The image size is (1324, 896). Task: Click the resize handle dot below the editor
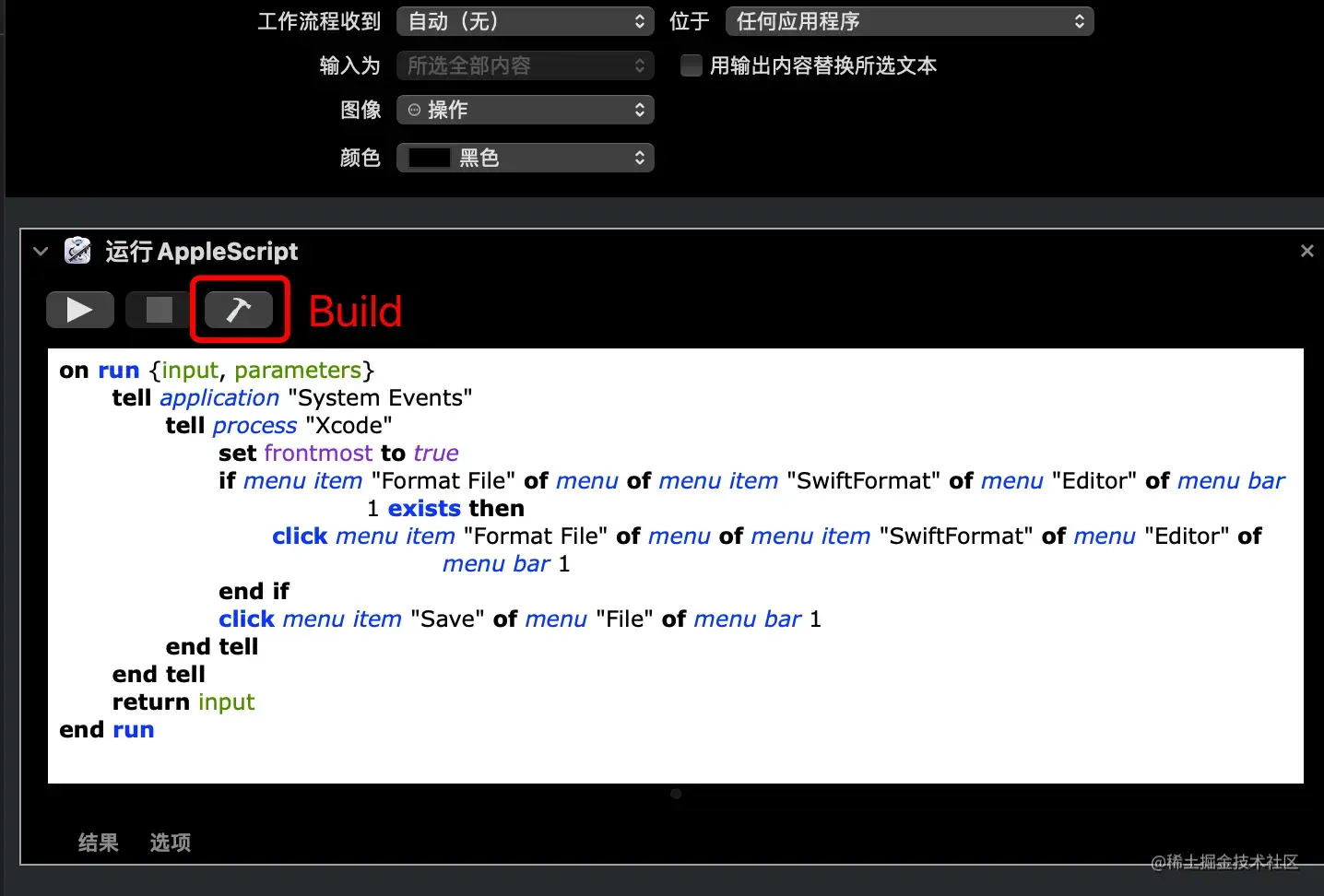[676, 794]
